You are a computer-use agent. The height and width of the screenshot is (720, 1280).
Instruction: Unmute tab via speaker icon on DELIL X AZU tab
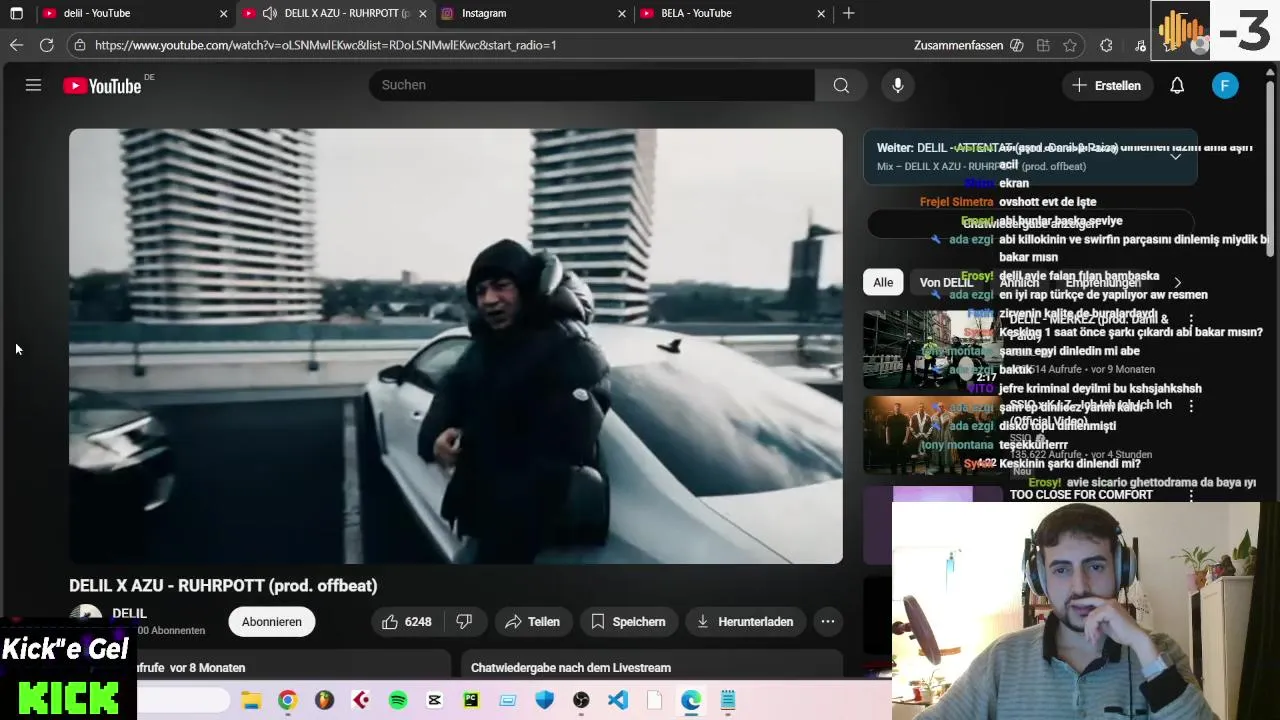point(269,13)
